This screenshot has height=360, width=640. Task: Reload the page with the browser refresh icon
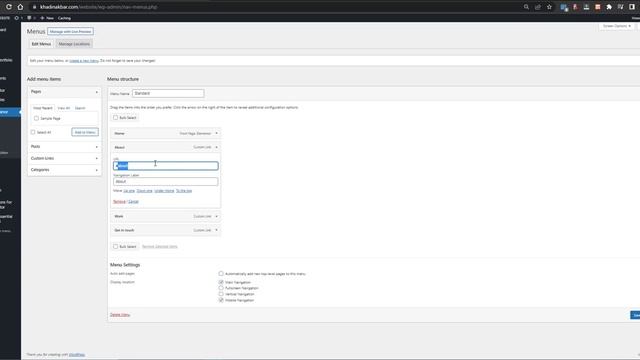point(9,7)
